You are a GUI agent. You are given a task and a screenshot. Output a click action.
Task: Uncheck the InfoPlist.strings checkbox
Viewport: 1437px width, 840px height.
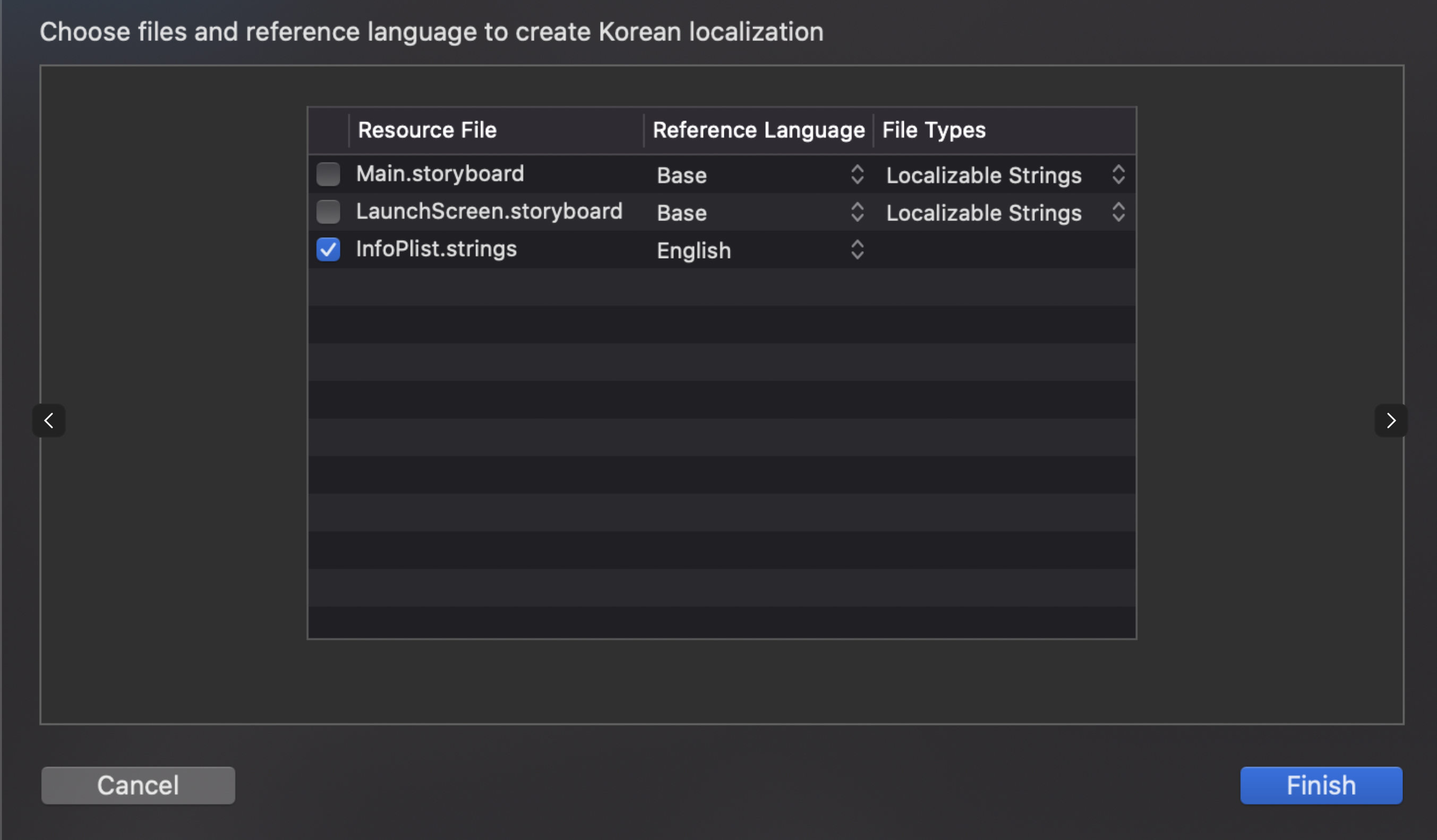328,249
